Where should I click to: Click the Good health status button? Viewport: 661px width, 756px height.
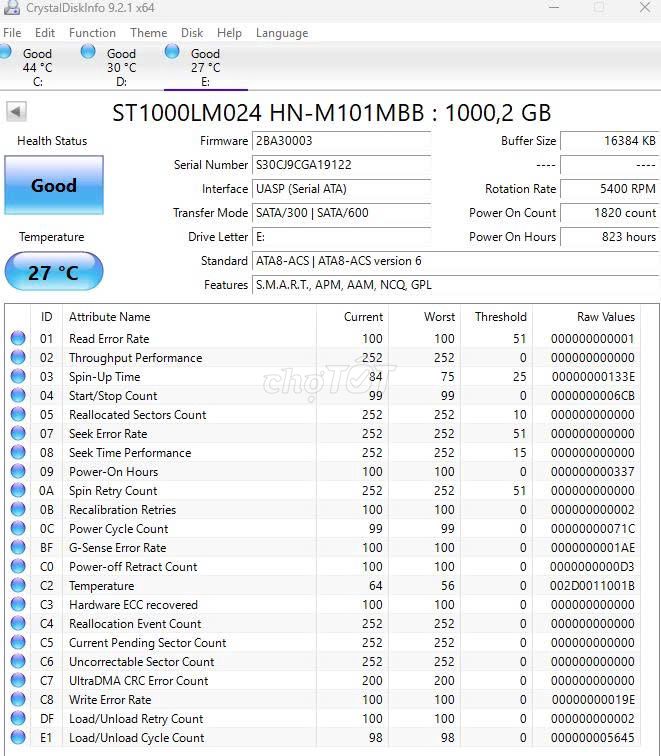(54, 185)
